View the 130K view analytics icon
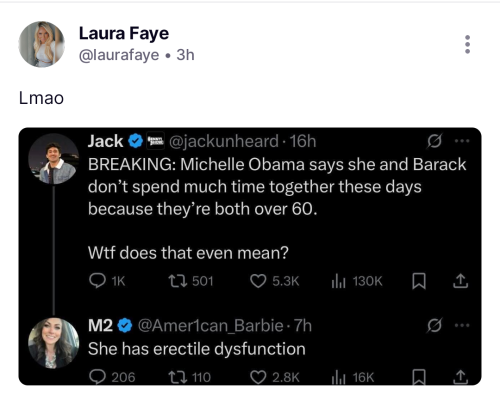This screenshot has height=402, width=500. point(338,281)
